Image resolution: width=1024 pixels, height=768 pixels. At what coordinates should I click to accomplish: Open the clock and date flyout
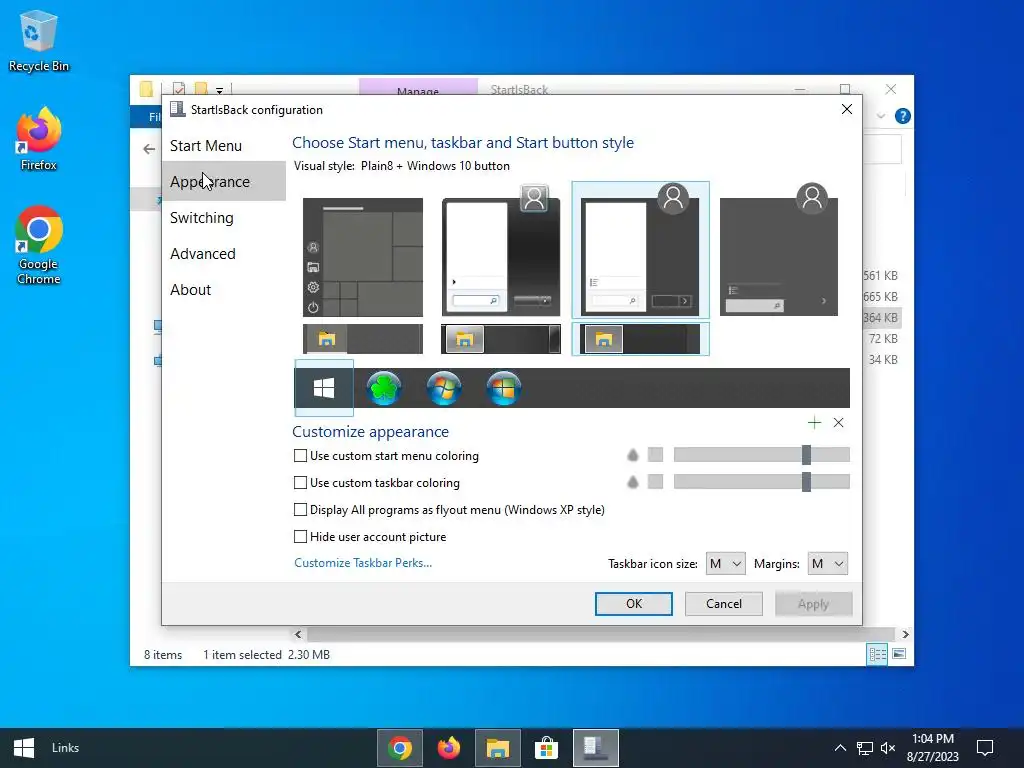click(x=933, y=748)
